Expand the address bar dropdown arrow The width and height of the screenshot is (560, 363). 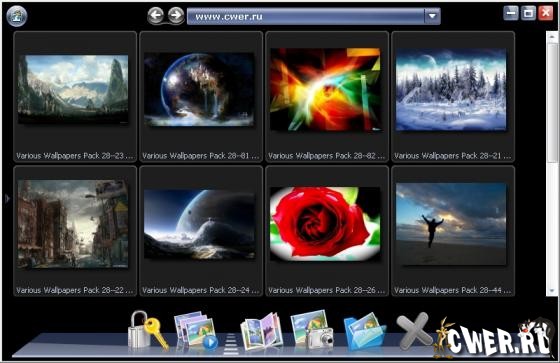tap(432, 16)
